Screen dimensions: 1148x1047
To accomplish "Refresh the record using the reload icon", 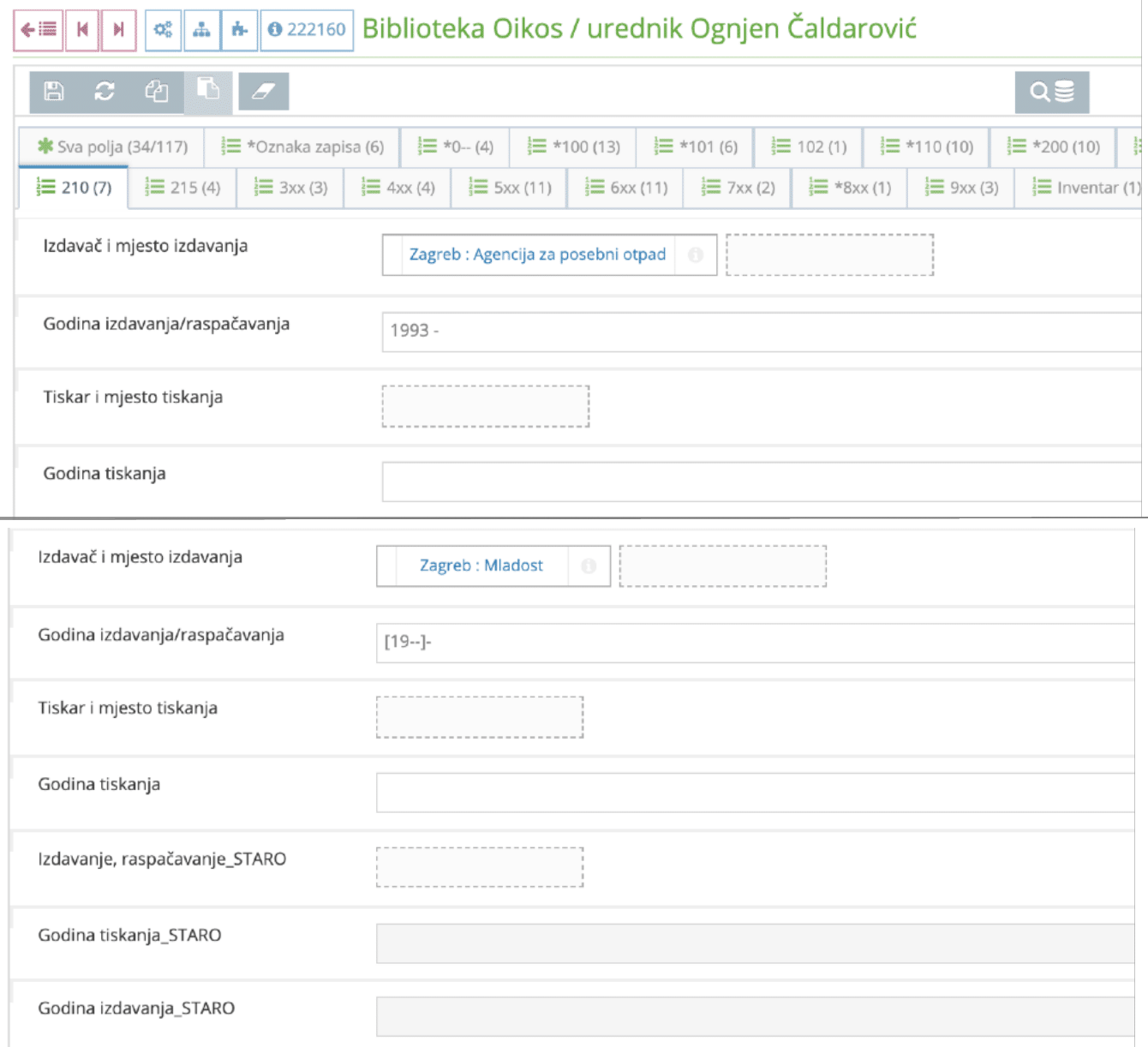I will [104, 91].
